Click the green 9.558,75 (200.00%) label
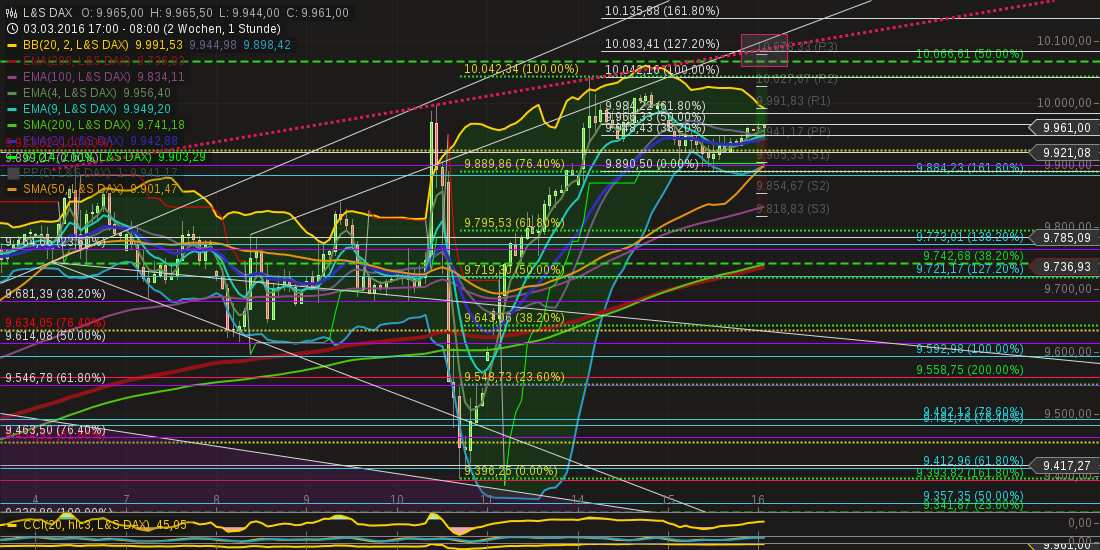Screen dimensions: 1100x550 tap(970, 369)
